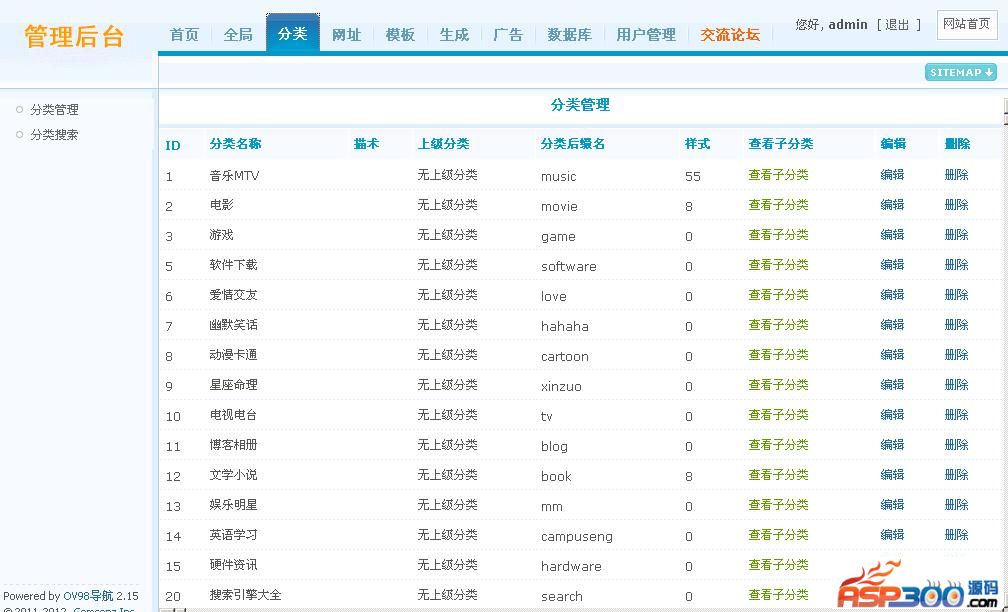
Task: Delete the 文学小说 category
Action: click(x=956, y=475)
